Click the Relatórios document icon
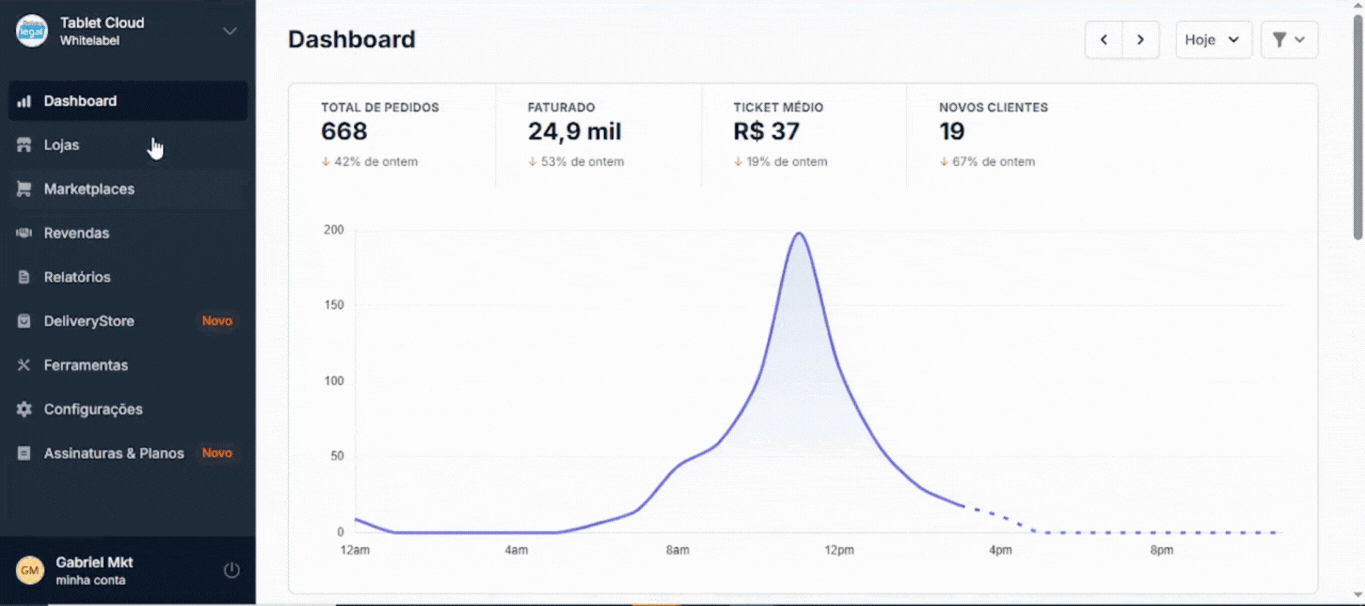The width and height of the screenshot is (1365, 606). [x=24, y=277]
